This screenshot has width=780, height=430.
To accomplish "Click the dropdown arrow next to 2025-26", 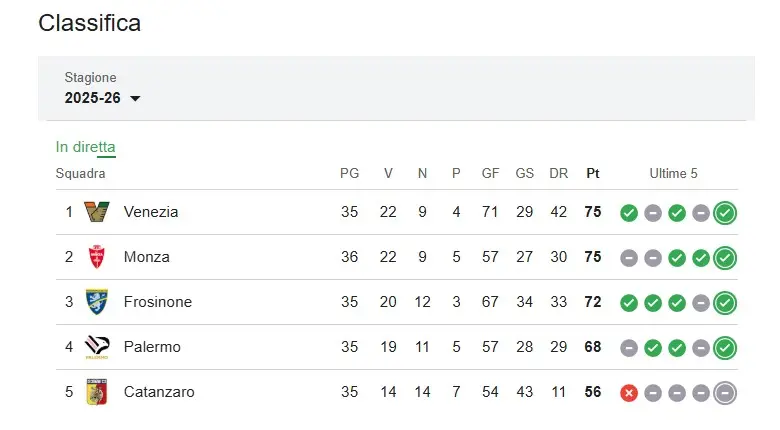I will (135, 99).
